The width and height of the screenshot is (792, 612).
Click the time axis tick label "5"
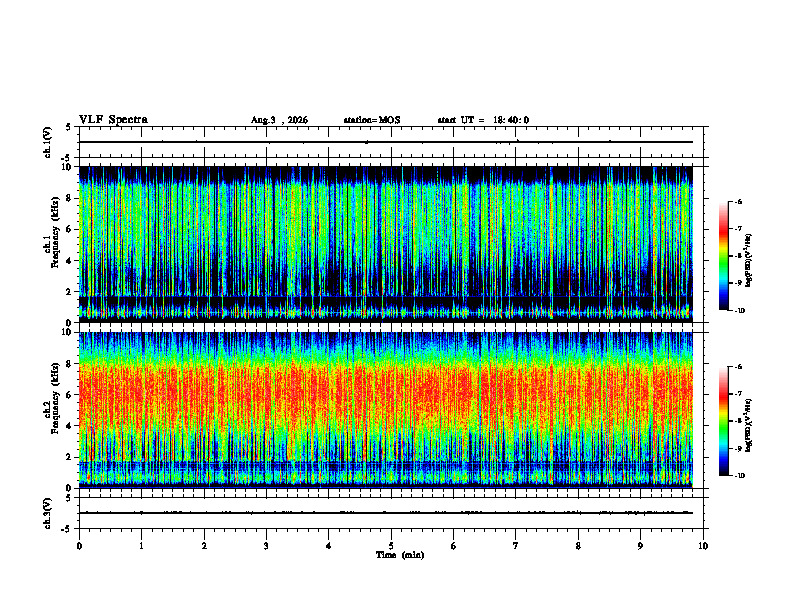point(391,546)
